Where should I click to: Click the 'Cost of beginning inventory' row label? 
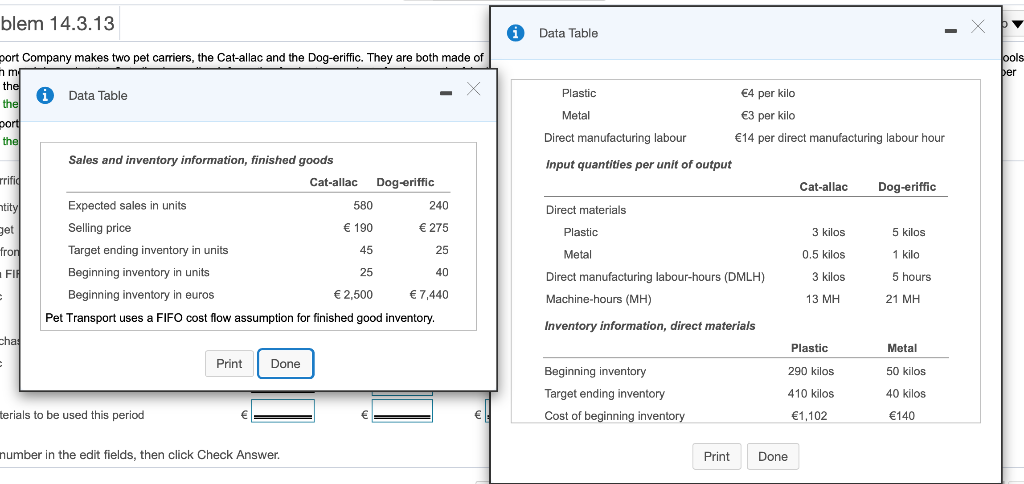tap(615, 416)
